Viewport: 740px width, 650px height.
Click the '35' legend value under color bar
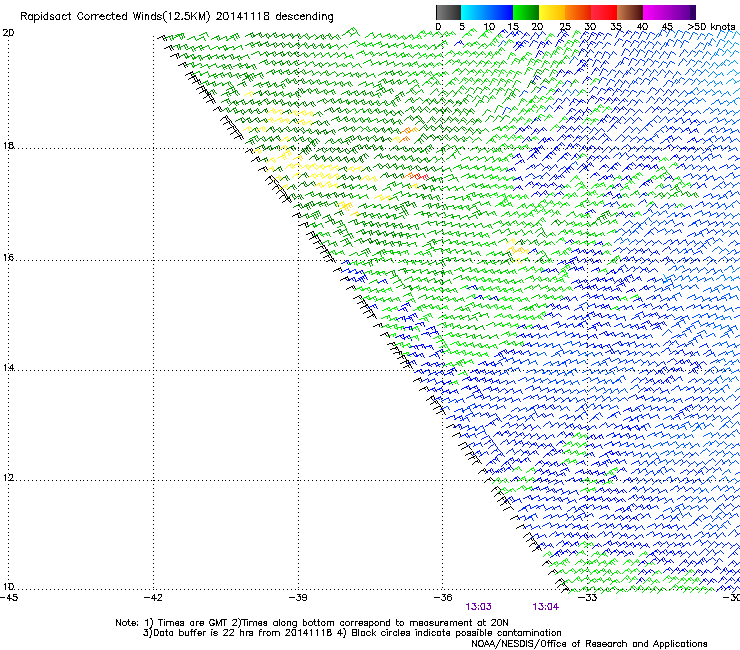pos(615,27)
